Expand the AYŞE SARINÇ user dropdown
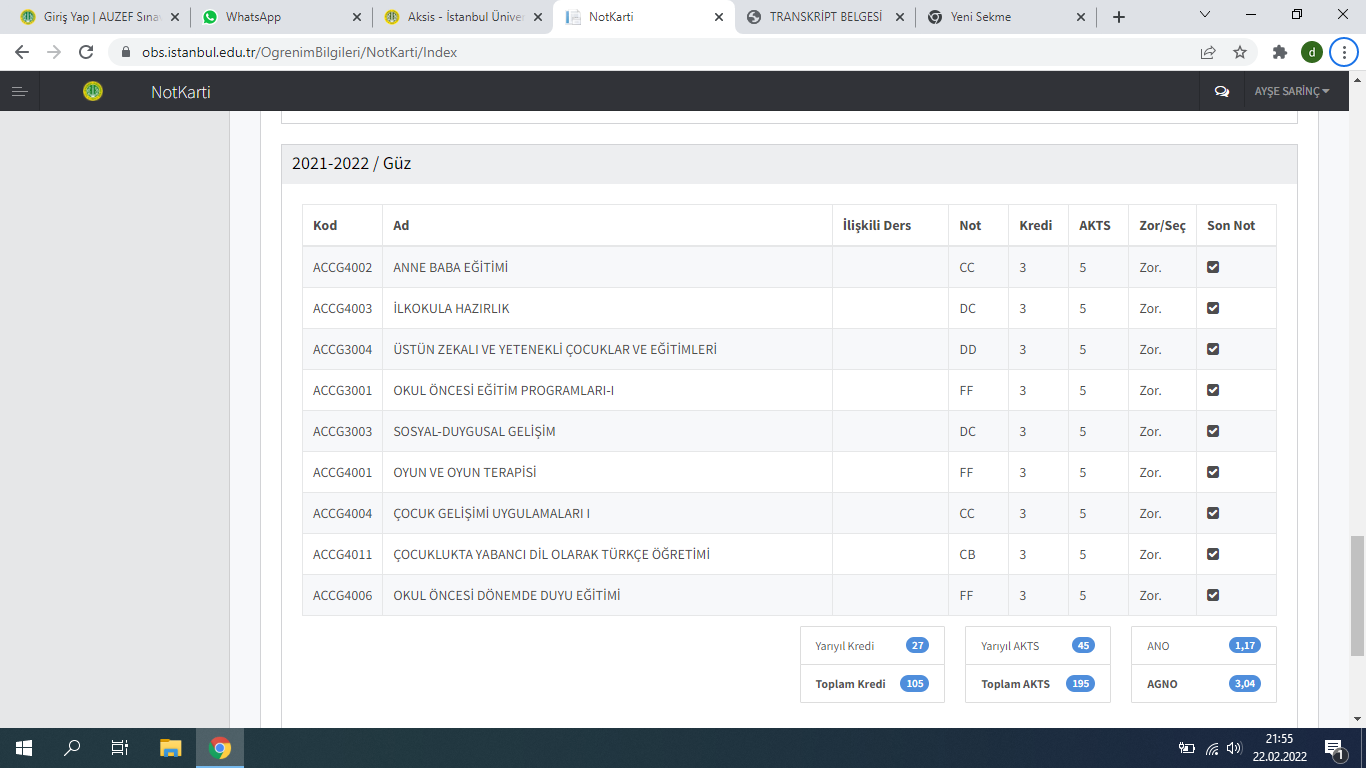 point(1292,92)
